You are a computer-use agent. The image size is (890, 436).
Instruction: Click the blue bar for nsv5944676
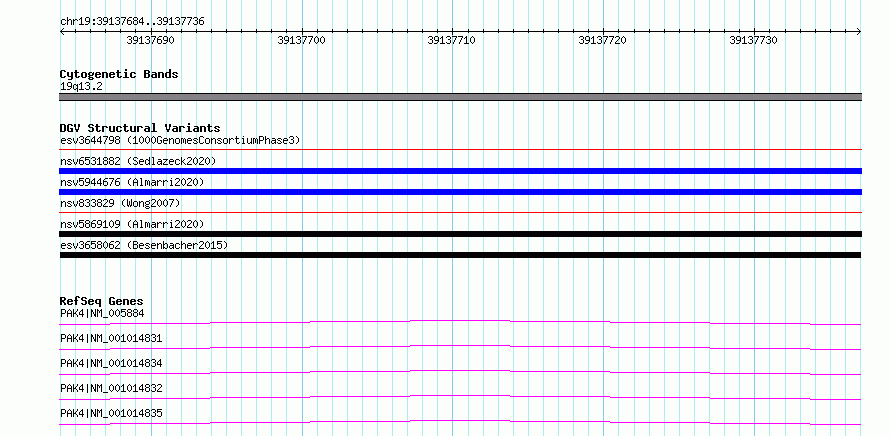460,192
